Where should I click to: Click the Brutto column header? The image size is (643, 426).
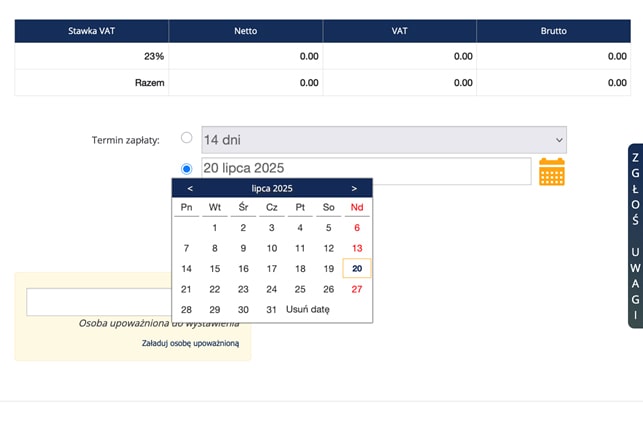[553, 31]
